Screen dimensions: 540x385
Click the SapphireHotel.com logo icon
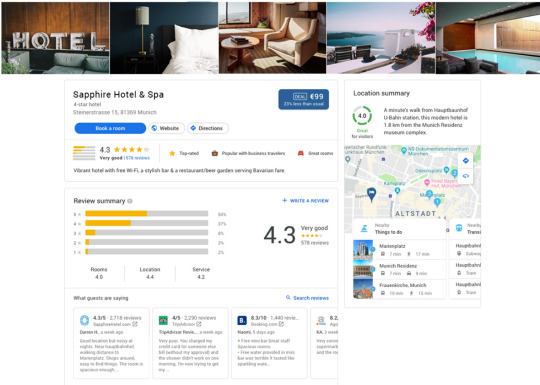click(x=84, y=321)
